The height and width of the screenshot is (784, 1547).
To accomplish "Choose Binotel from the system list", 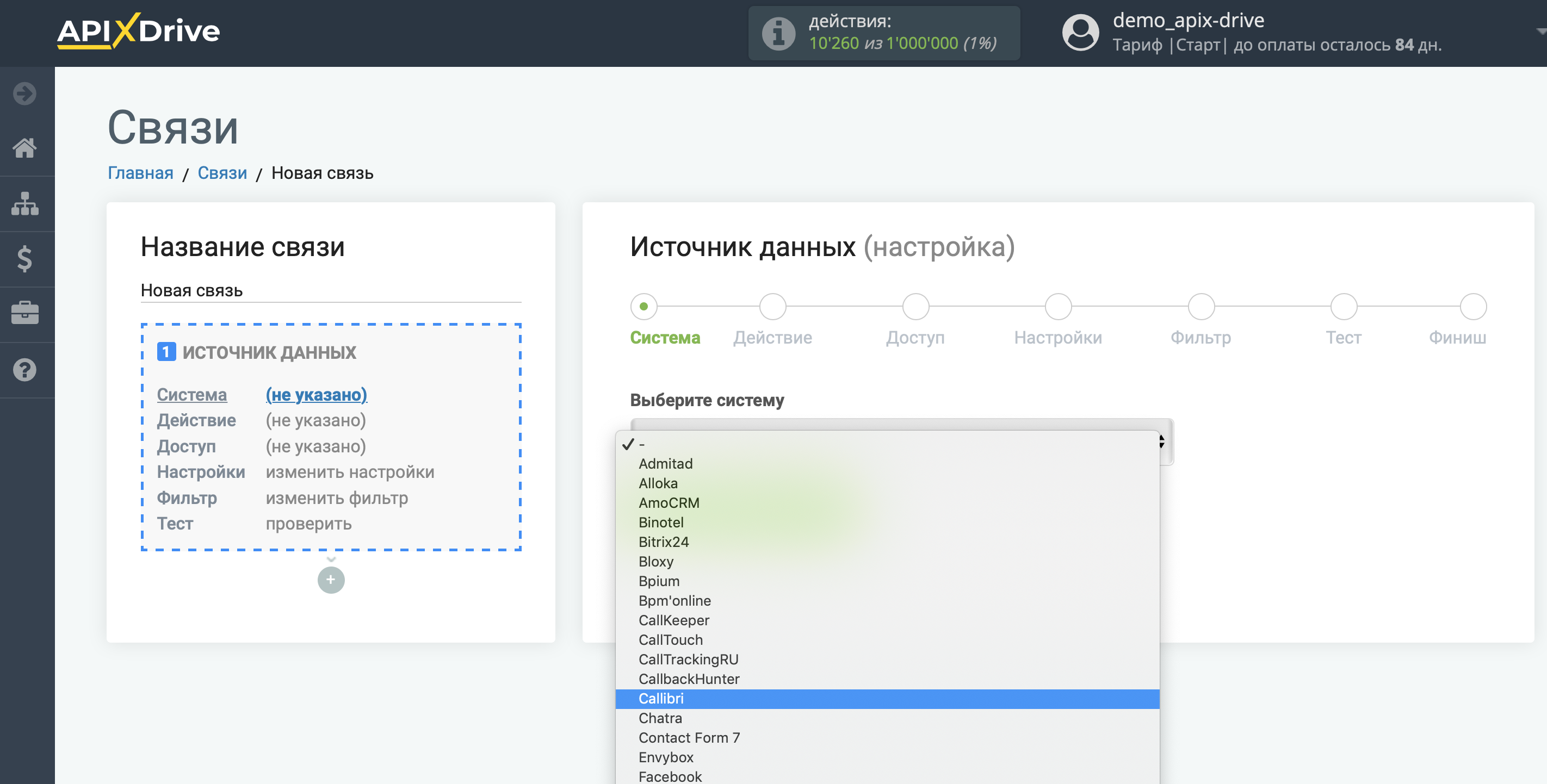I will coord(887,522).
